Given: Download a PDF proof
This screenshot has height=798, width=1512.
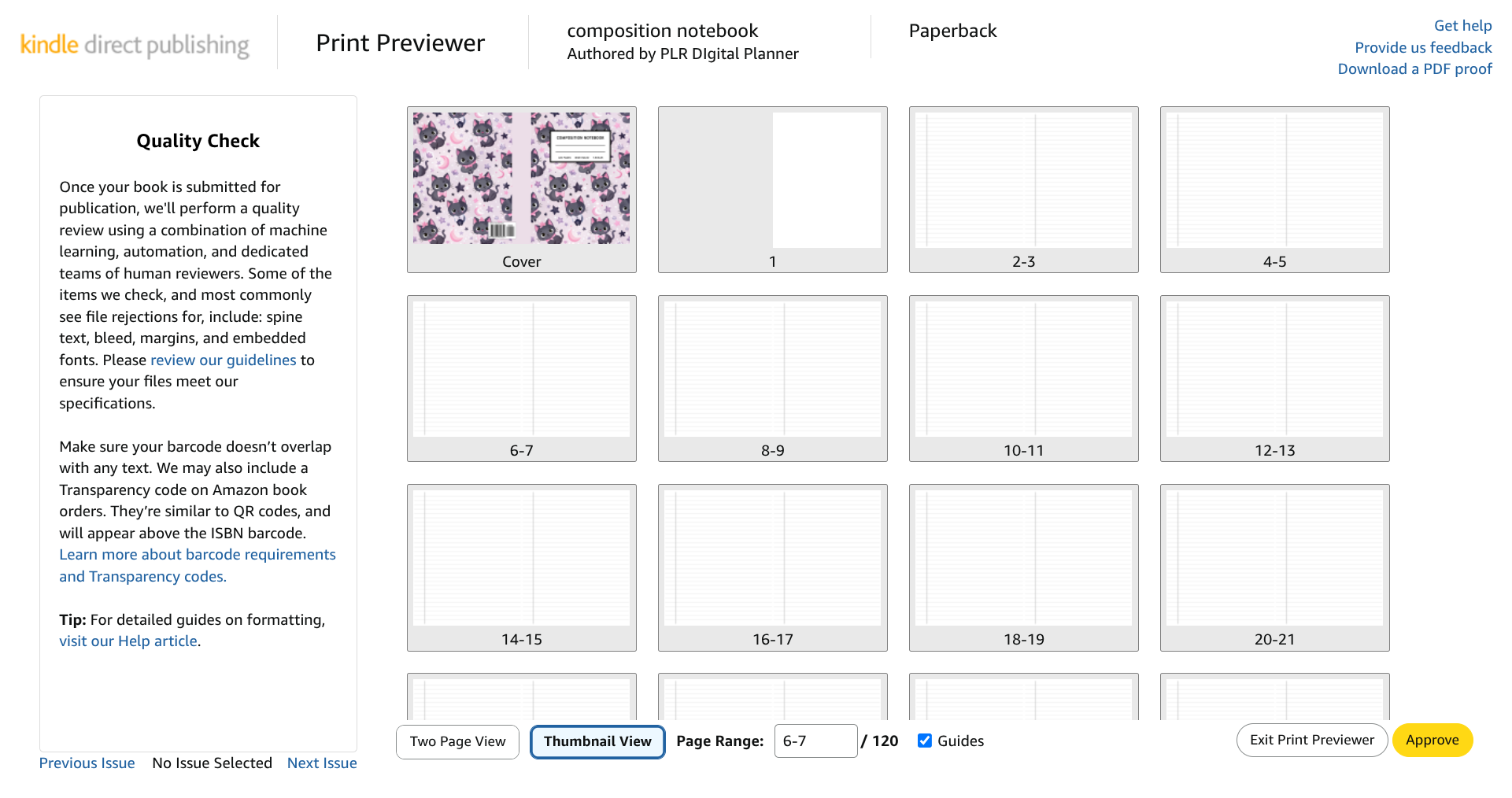Looking at the screenshot, I should 1414,68.
